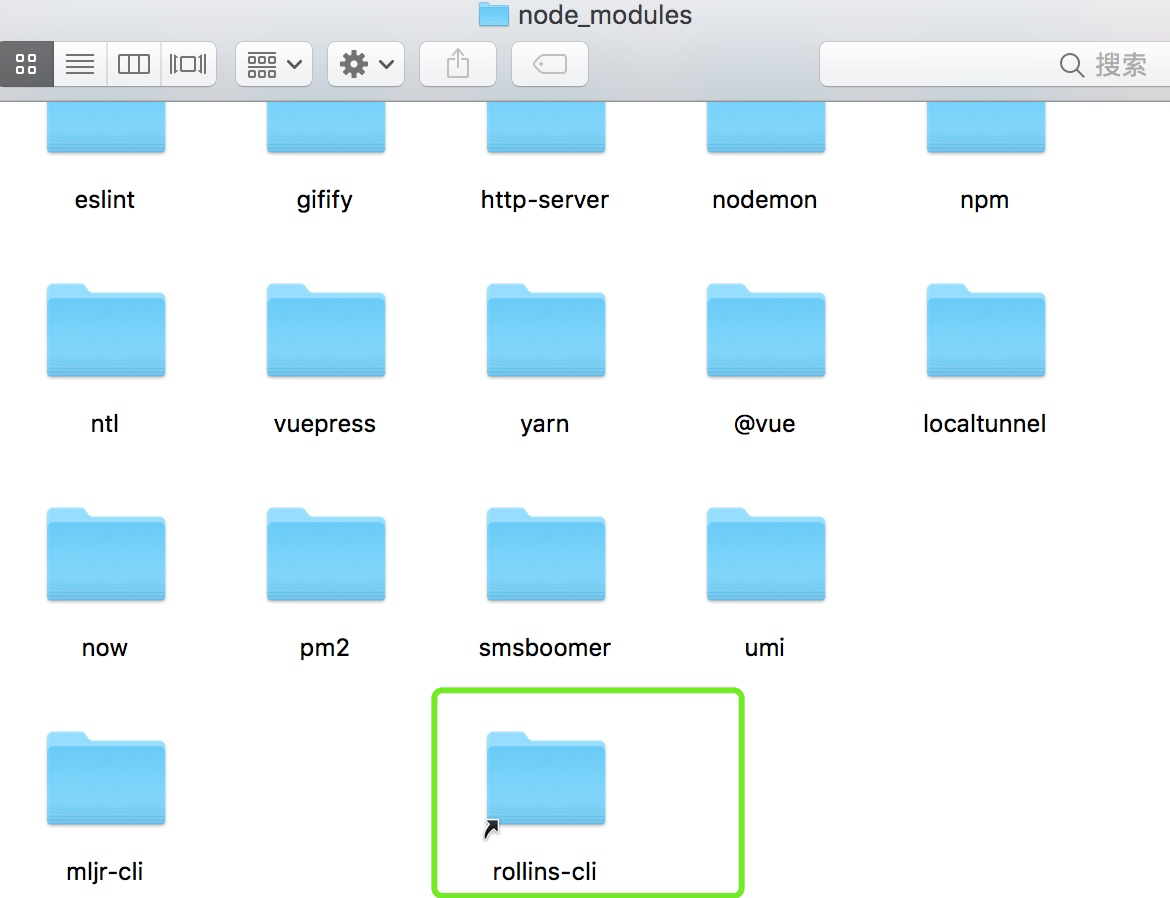Screen dimensions: 1170x898
Task: Click the mljr-cli folder name
Action: 104,872
